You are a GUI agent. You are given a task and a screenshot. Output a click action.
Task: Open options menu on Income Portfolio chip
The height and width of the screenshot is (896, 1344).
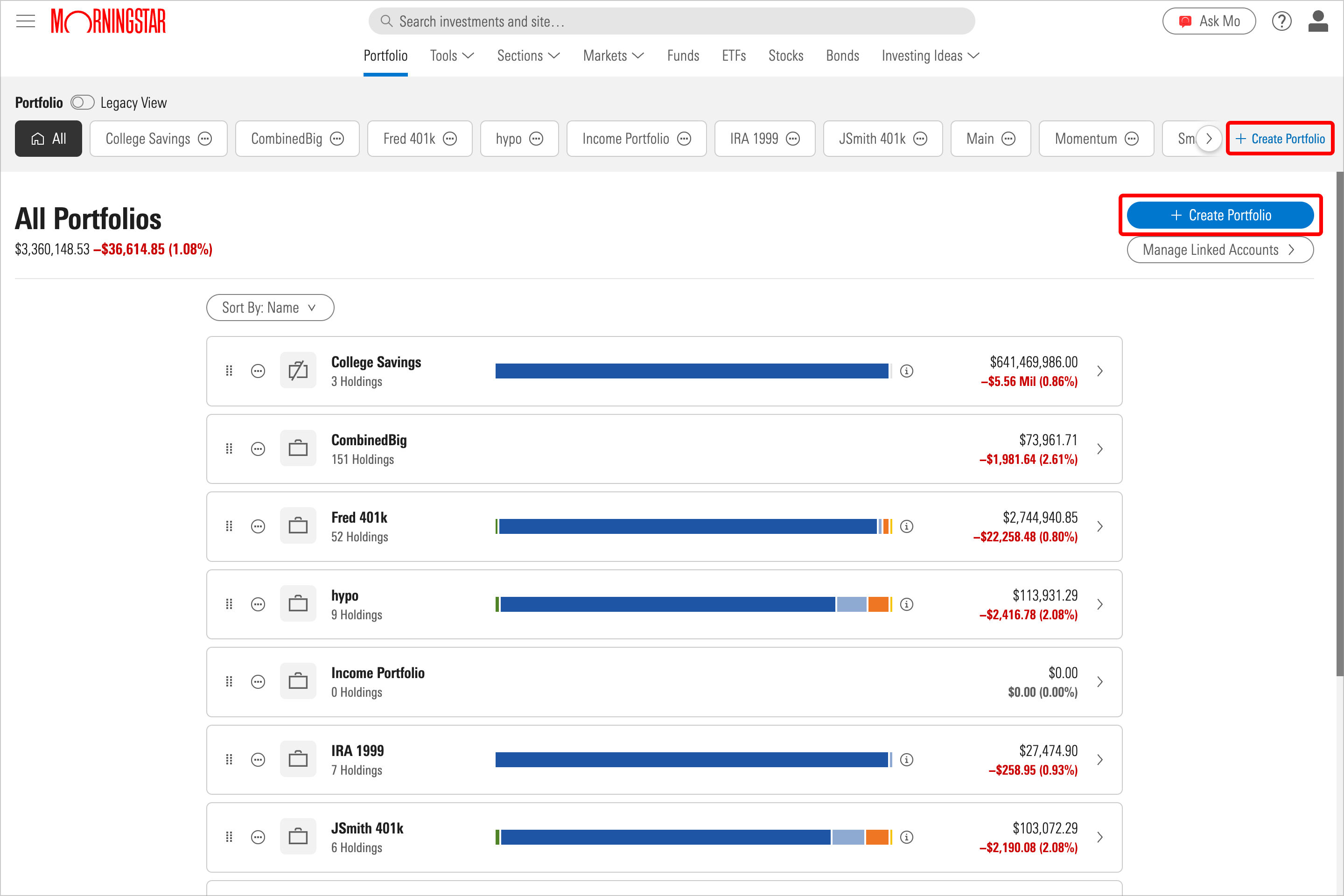(684, 139)
